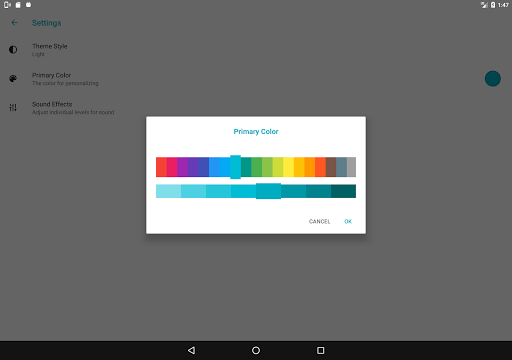Viewport: 512px width, 360px height.
Task: Pick the blue-grey swatch
Action: 342,167
